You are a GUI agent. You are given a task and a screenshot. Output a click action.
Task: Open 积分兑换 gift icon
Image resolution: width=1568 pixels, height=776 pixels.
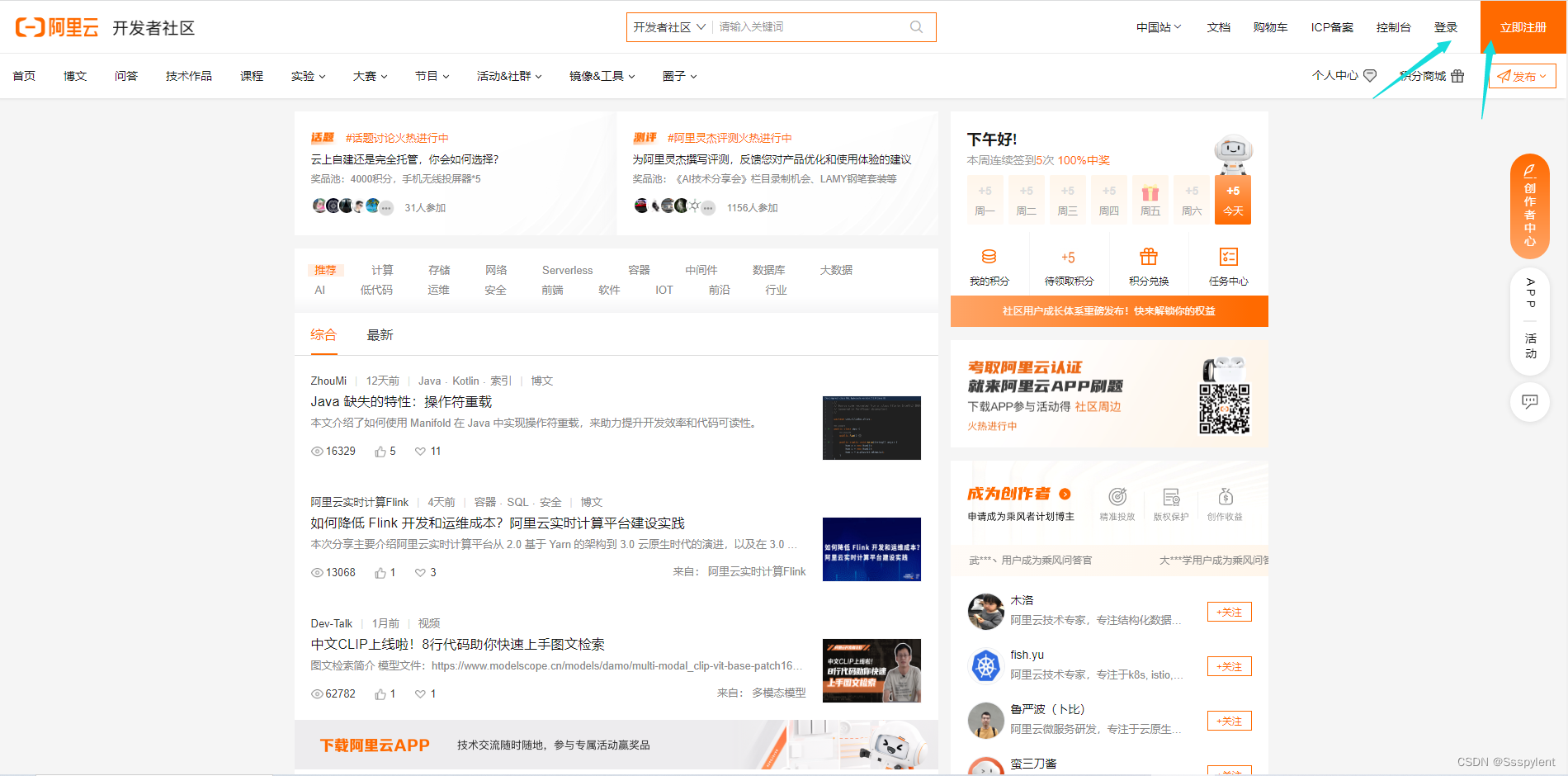pyautogui.click(x=1148, y=257)
